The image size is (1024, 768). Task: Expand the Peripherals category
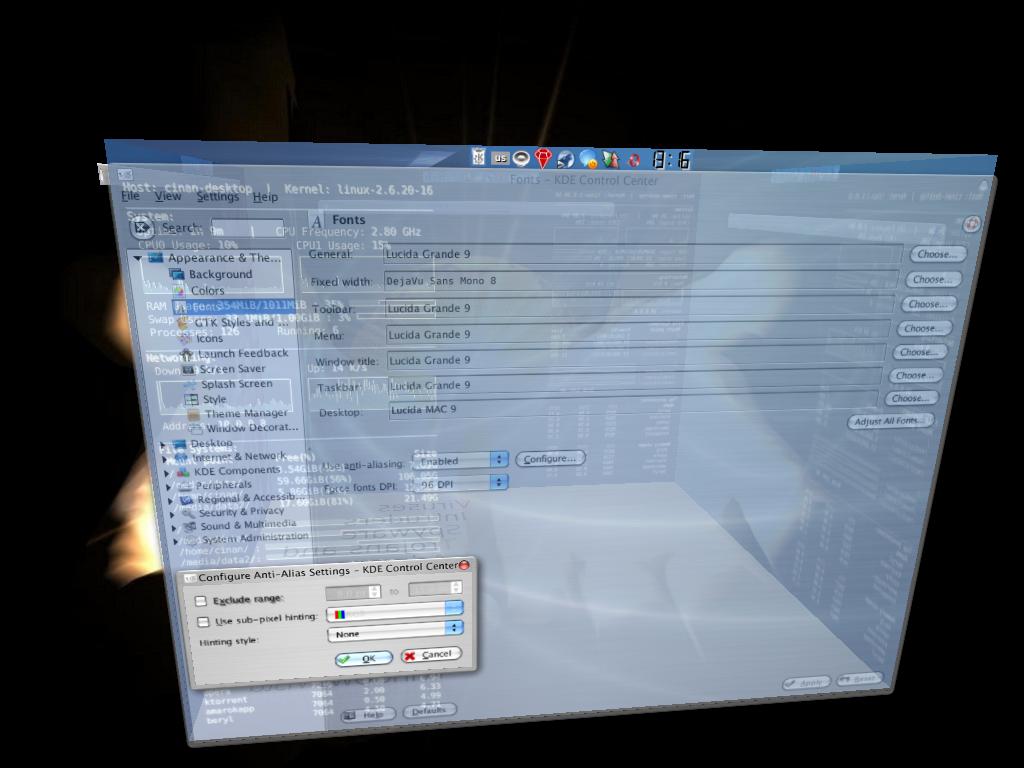click(169, 487)
